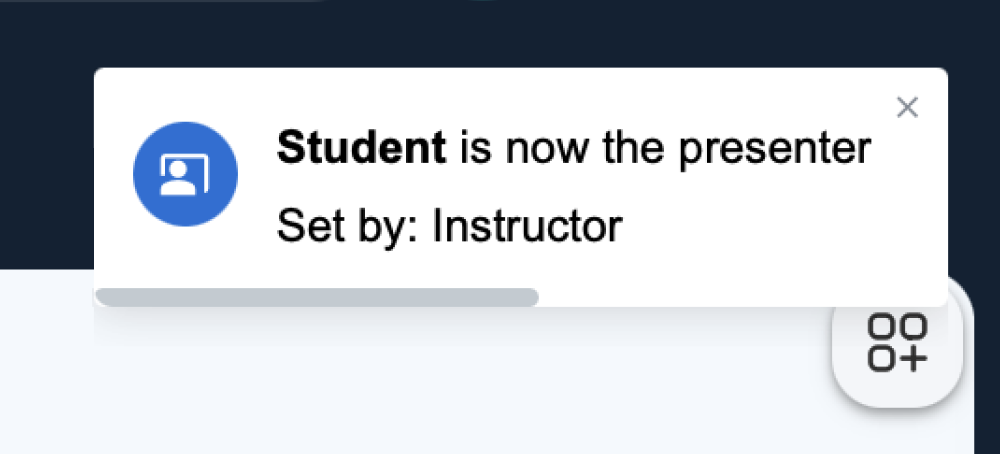The height and width of the screenshot is (454, 1000).
Task: Click the top-right square of the grid icon
Action: coord(913,326)
